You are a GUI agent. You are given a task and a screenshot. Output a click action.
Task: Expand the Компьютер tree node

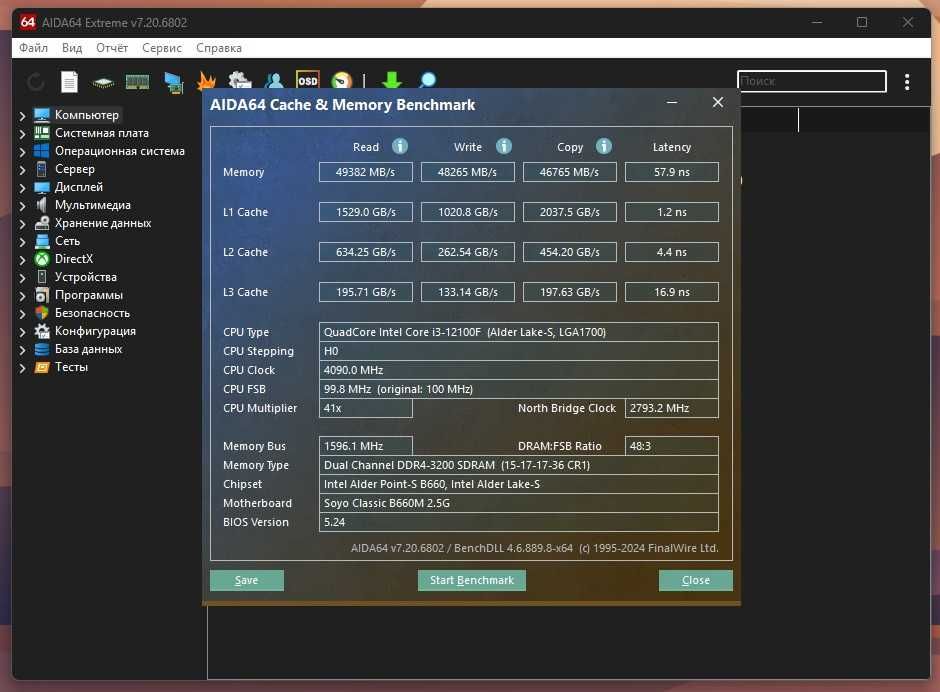click(x=22, y=115)
